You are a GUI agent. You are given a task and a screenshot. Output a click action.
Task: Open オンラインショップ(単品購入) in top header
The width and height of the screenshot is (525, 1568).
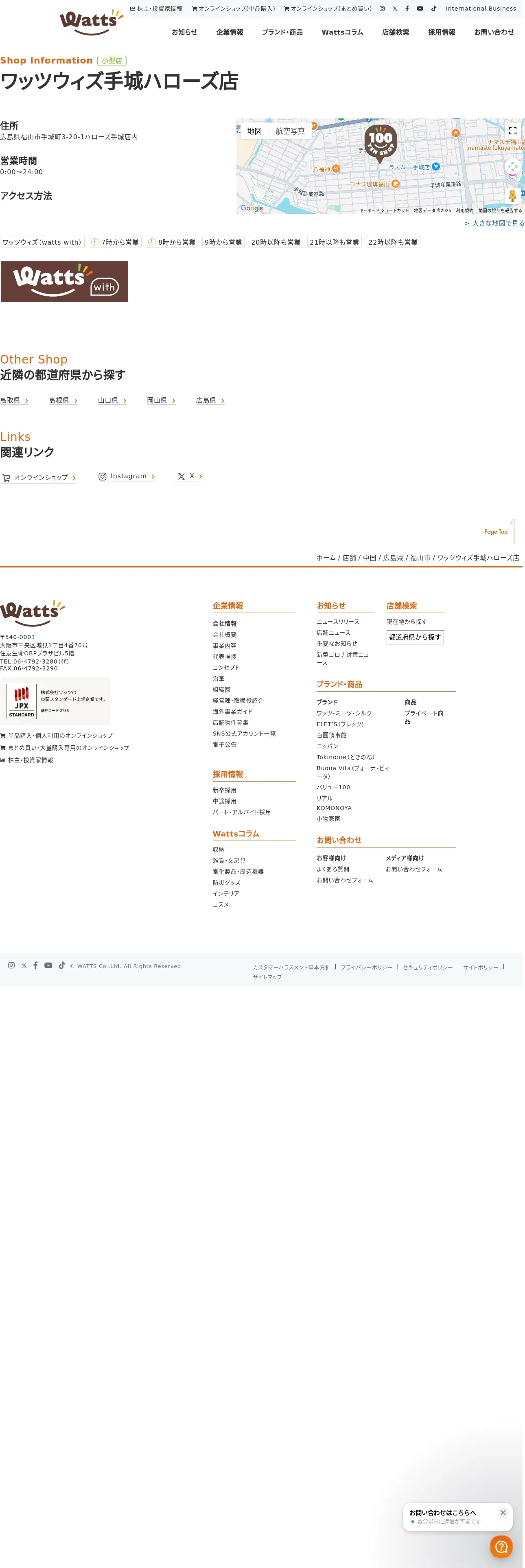pyautogui.click(x=234, y=9)
